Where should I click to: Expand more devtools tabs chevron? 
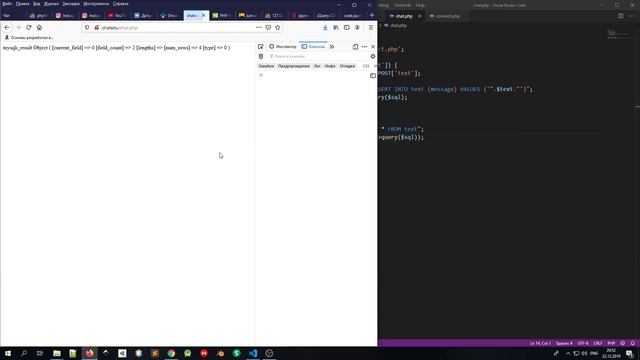coord(332,47)
